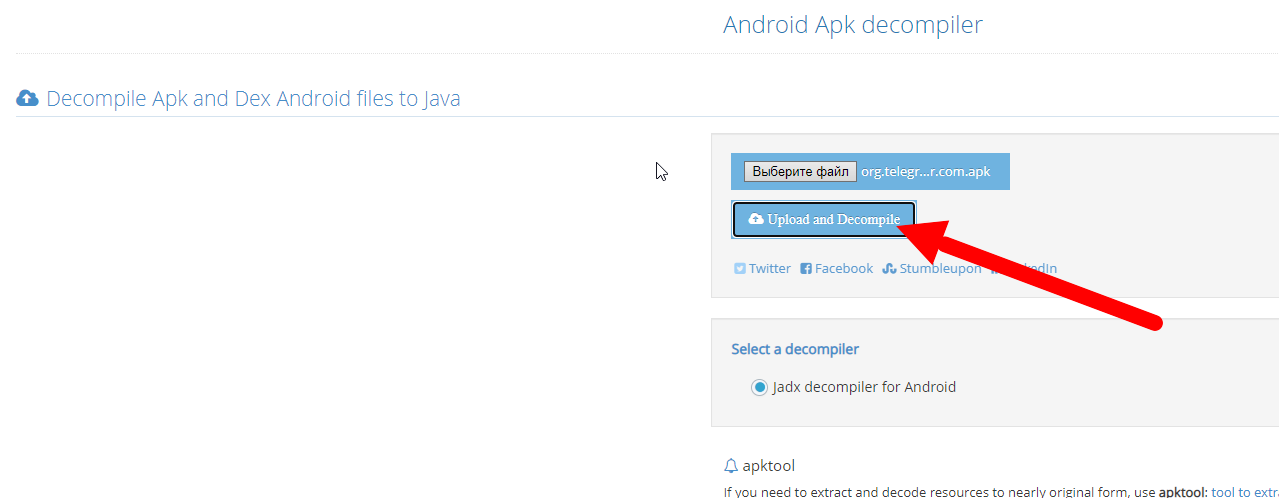
Task: Click the selected file name org.telegr...r.com.apk
Action: tap(925, 171)
